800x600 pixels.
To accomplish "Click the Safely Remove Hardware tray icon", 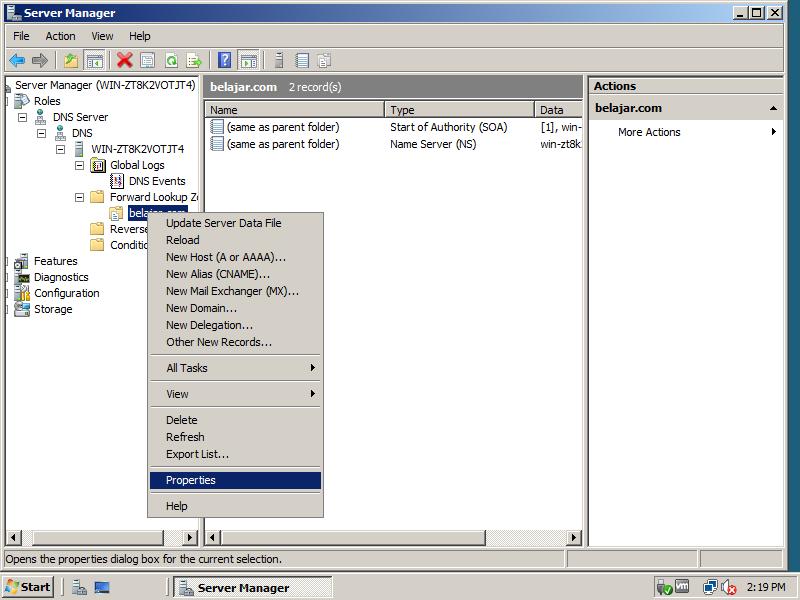I will coord(664,587).
